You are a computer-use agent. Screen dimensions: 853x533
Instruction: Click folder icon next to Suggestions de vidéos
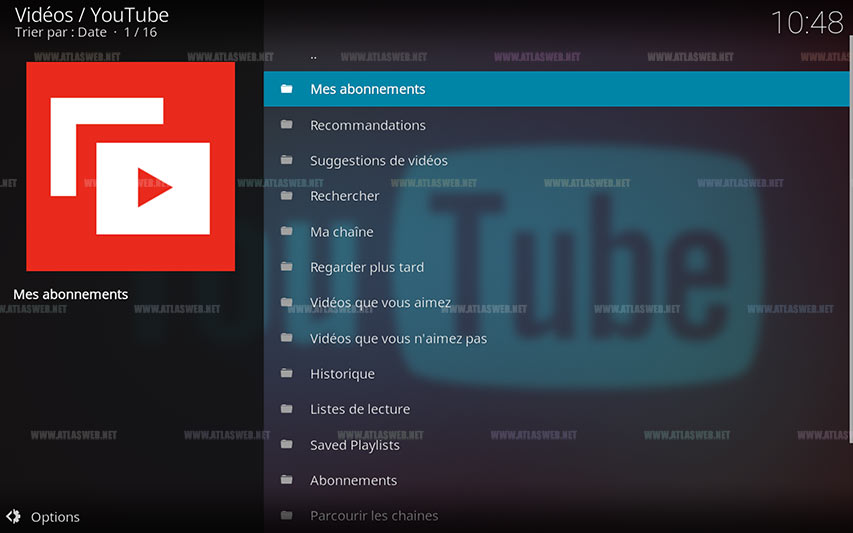pos(287,160)
